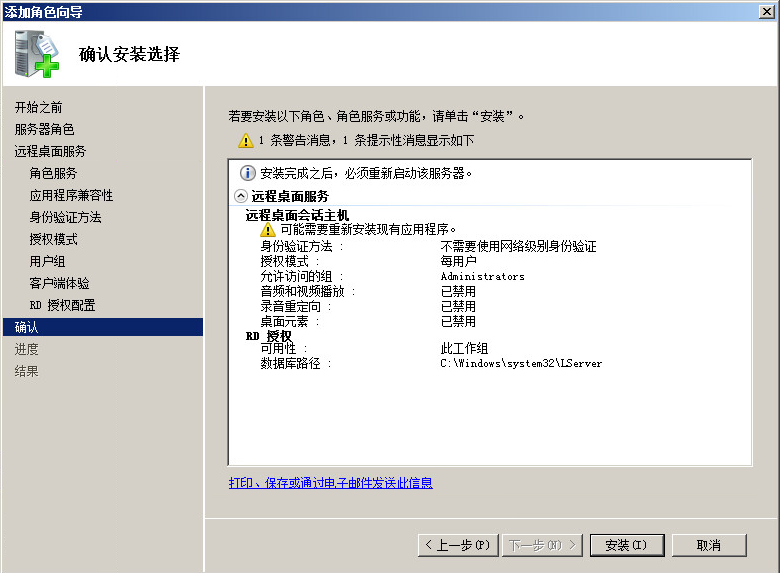Click the 远程桌面服务 section header text
Image resolution: width=780 pixels, height=573 pixels.
290,196
